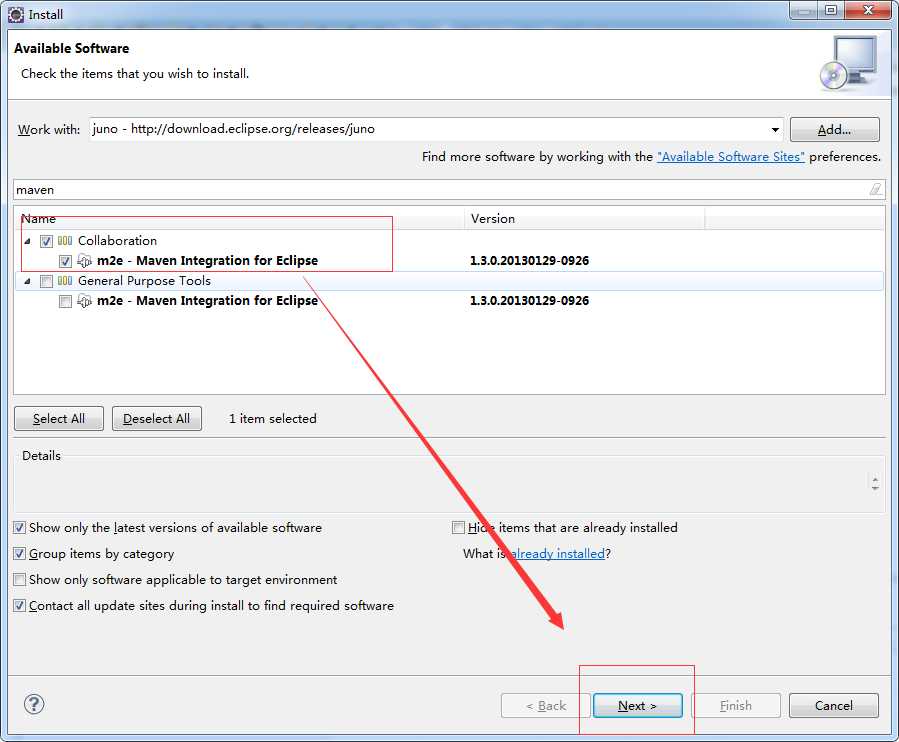
Task: Click the eraser icon to clear the filter text
Action: (x=875, y=189)
